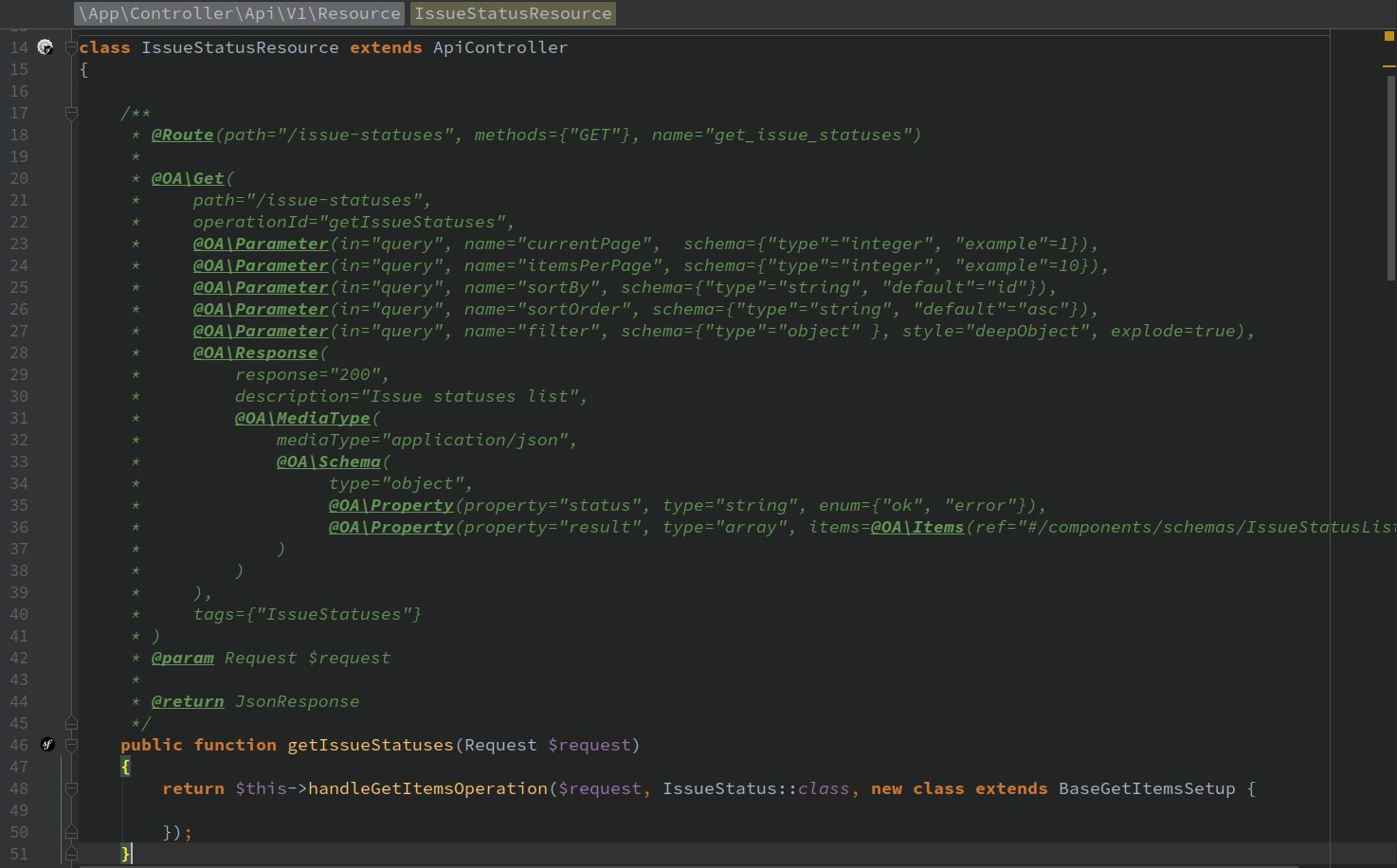Click IssueStatusResource in the class declaration

click(240, 47)
